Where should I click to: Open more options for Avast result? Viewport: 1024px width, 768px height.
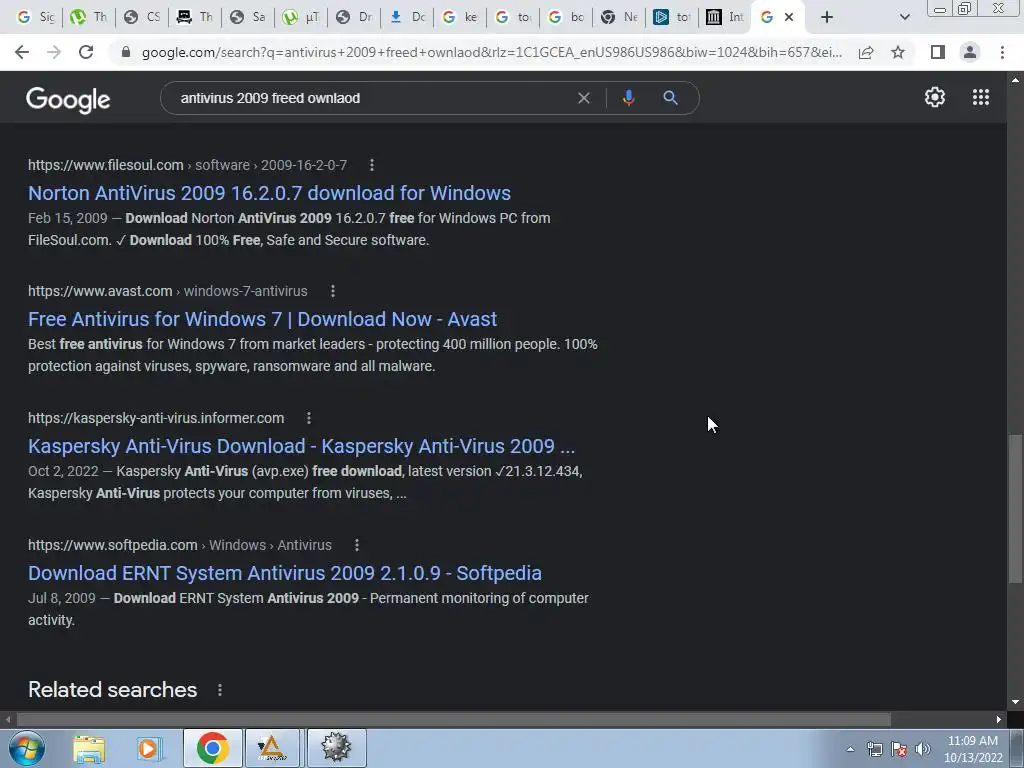[333, 291]
